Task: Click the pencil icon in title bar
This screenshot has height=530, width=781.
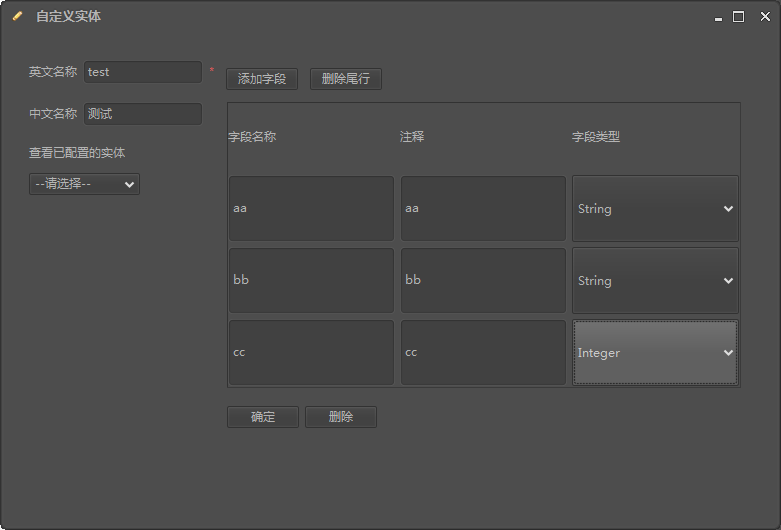Action: 17,16
